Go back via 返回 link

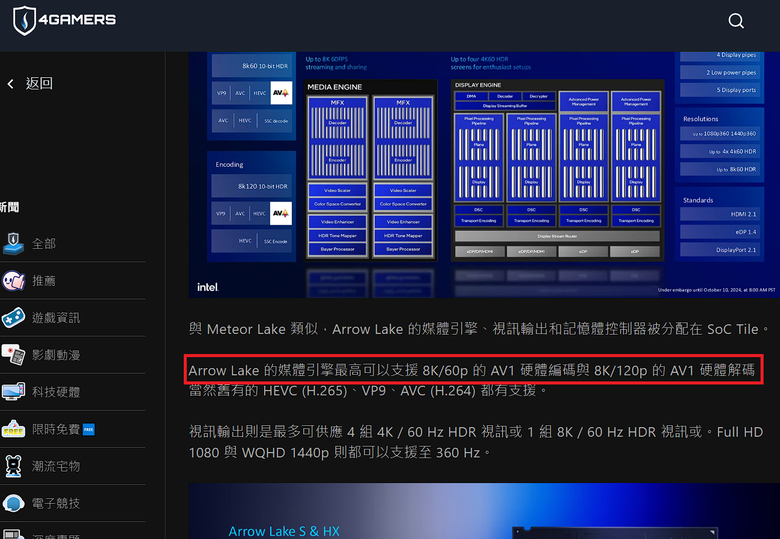(39, 84)
